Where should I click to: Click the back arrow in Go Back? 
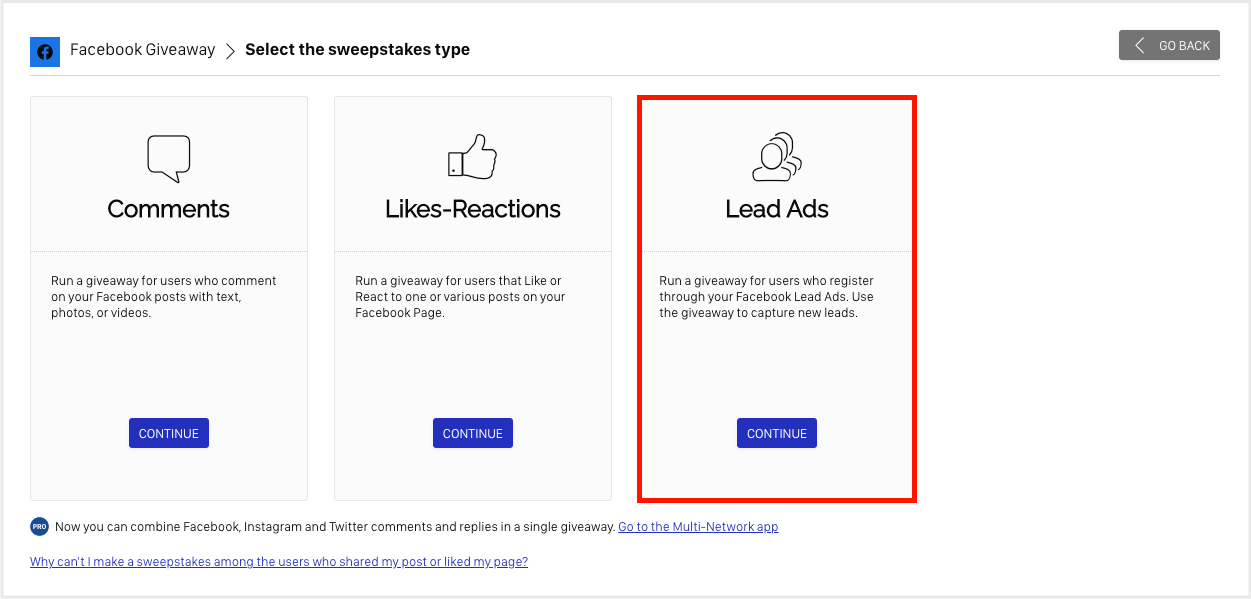[1139, 45]
